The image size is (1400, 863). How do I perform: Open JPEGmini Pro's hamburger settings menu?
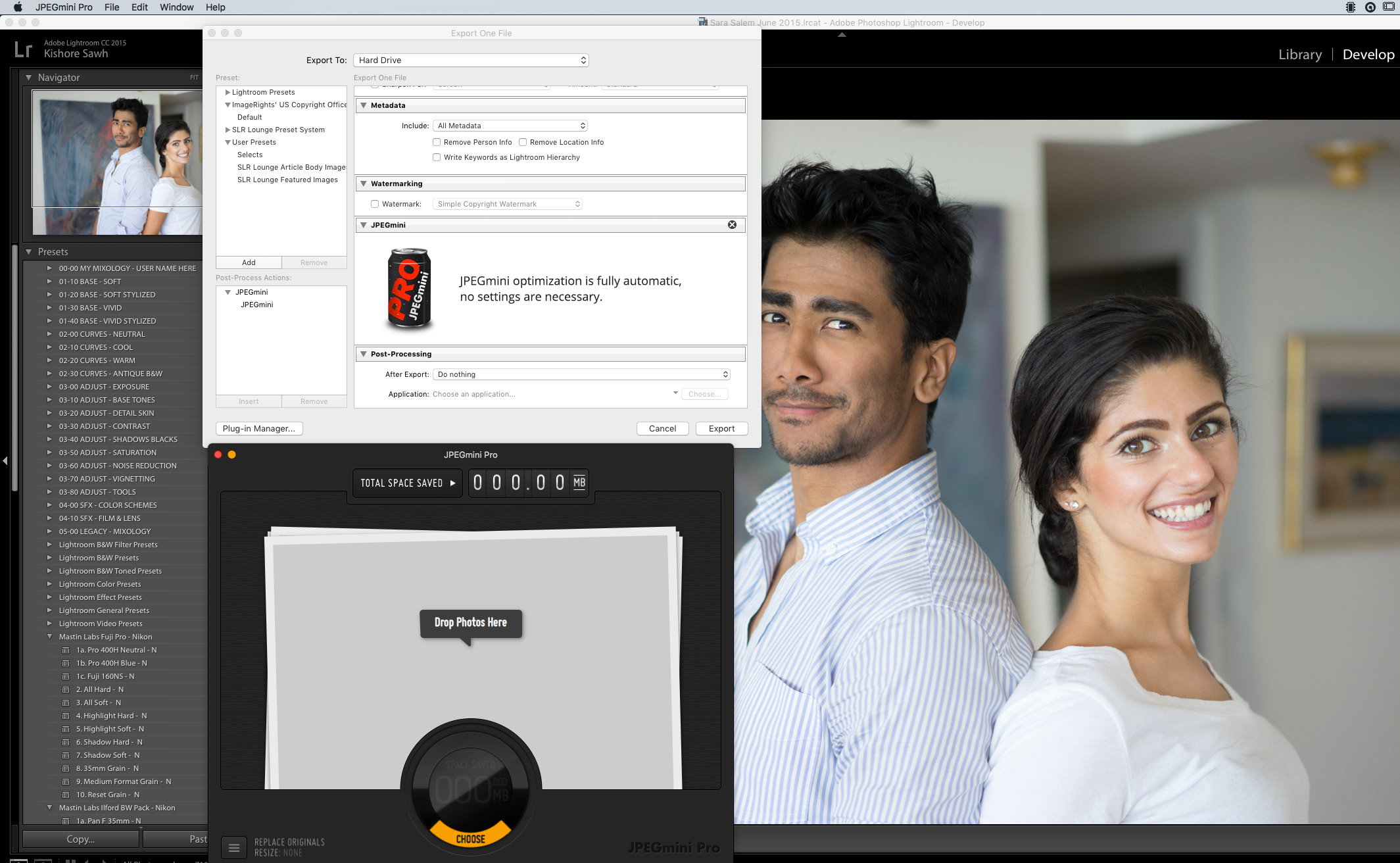(x=234, y=847)
